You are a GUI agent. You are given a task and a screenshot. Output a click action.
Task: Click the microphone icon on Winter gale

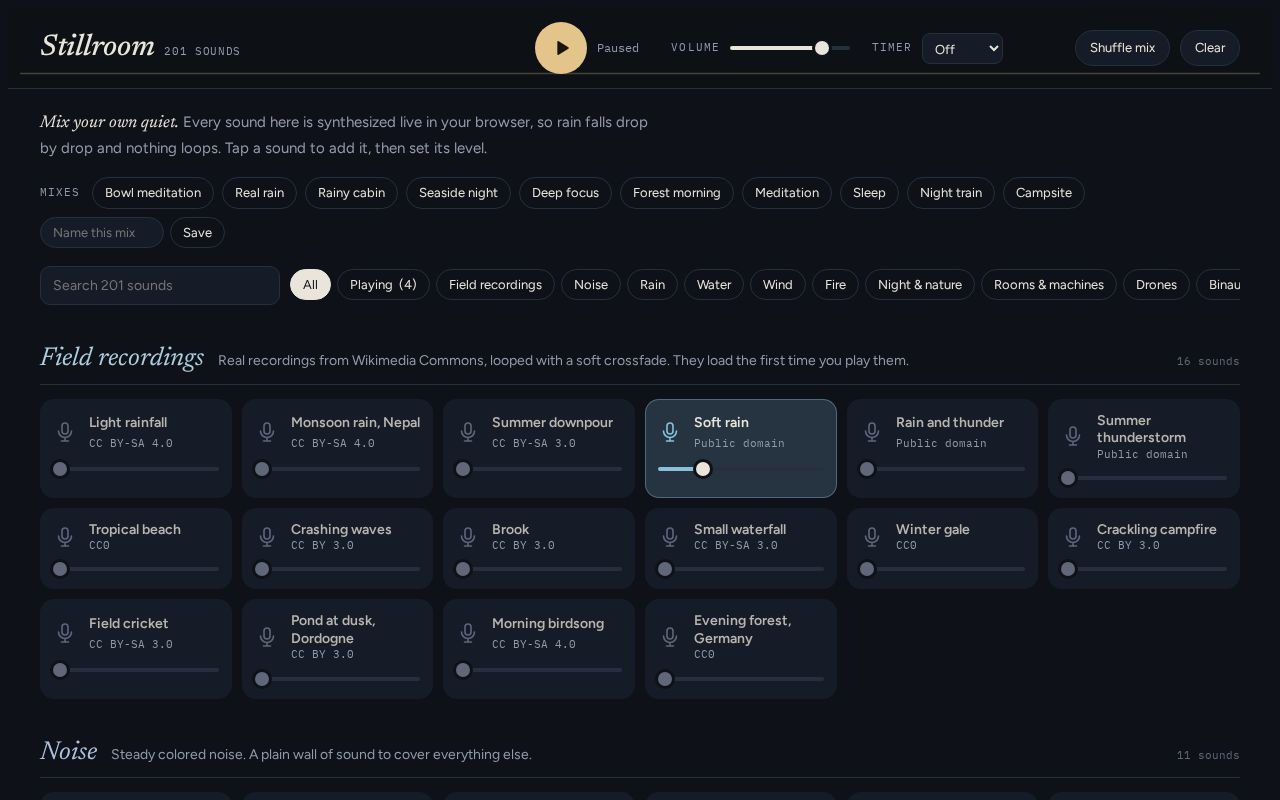tap(872, 537)
